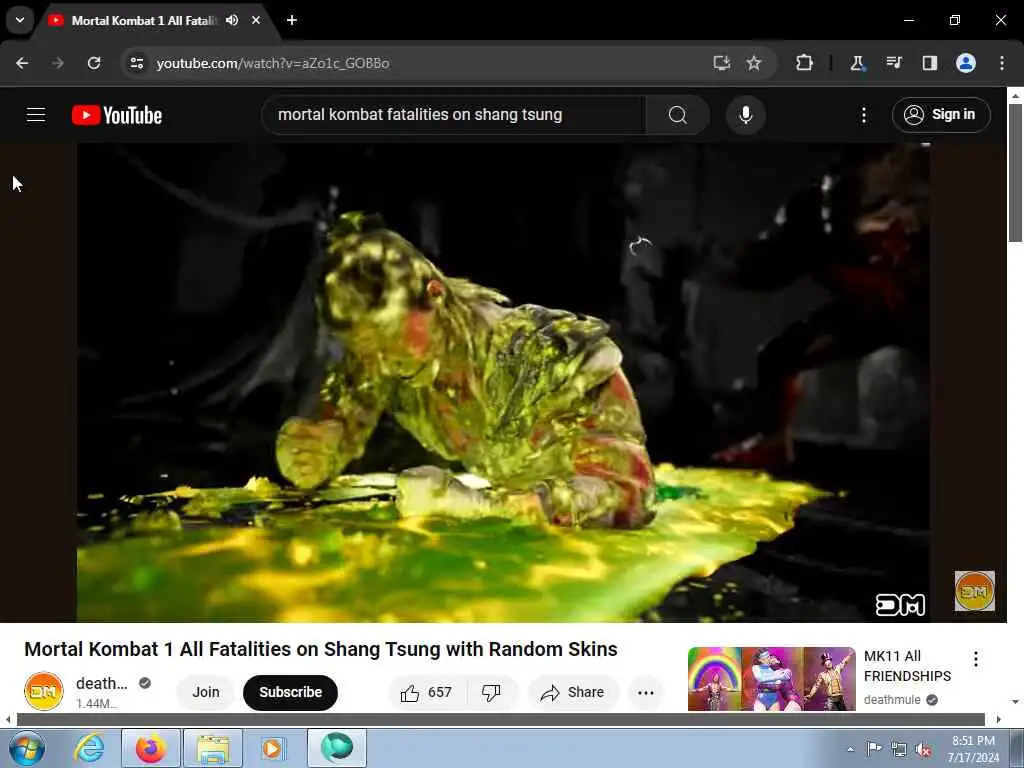Screen dimensions: 1024x768
Task: Subscribe to the channel
Action: click(x=291, y=692)
